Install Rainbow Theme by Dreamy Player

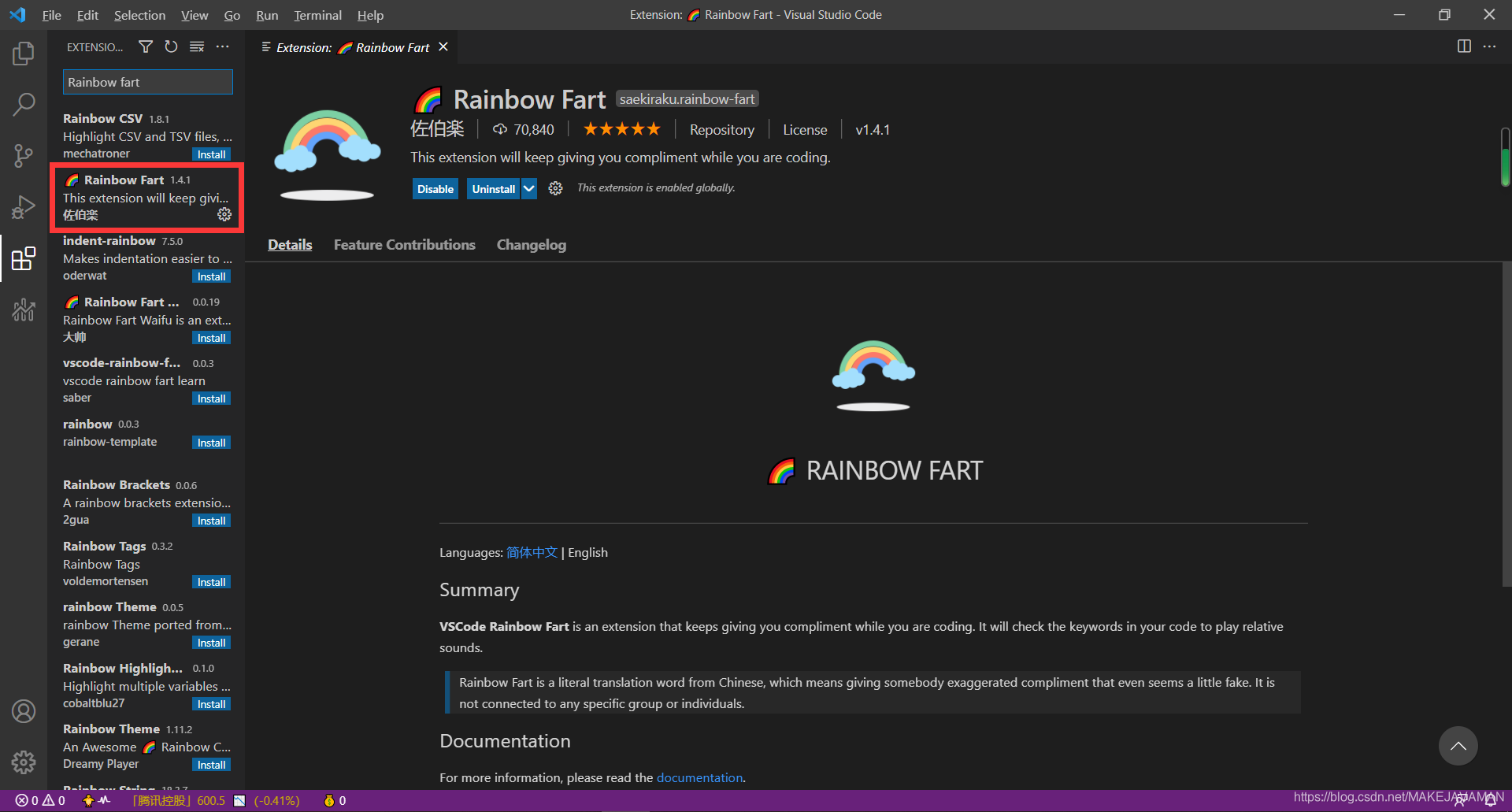pos(211,765)
